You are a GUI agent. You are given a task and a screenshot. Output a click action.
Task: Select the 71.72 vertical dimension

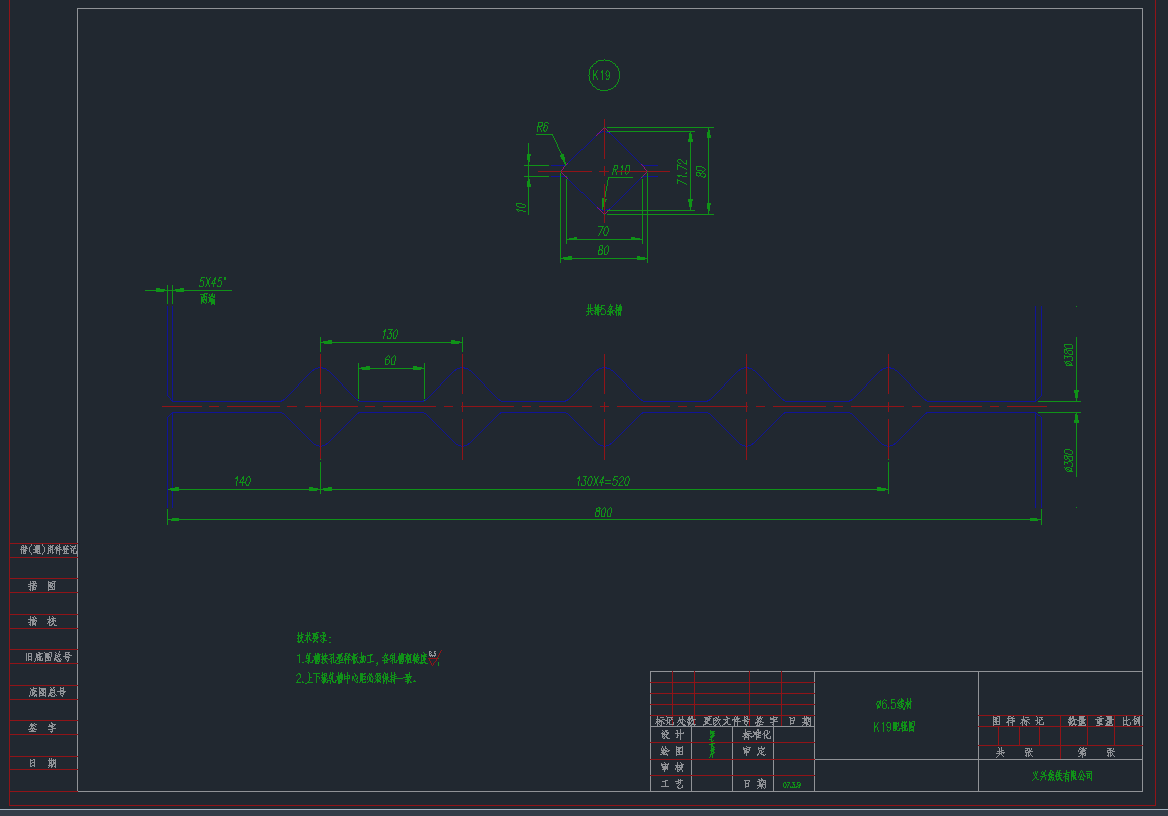click(682, 171)
